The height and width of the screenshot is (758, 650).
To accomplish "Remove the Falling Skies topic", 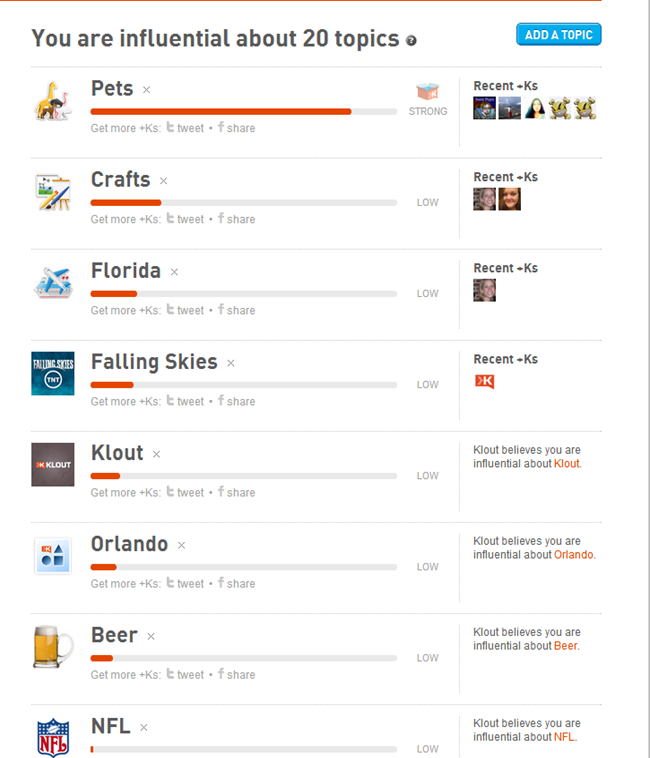I will click(x=231, y=363).
